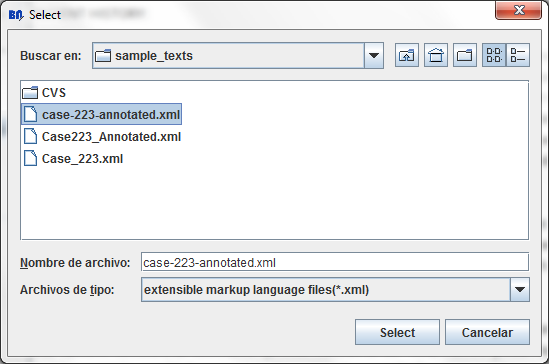Select Case223_Annotated.xml in the file list
The width and height of the screenshot is (549, 364).
(x=102, y=136)
